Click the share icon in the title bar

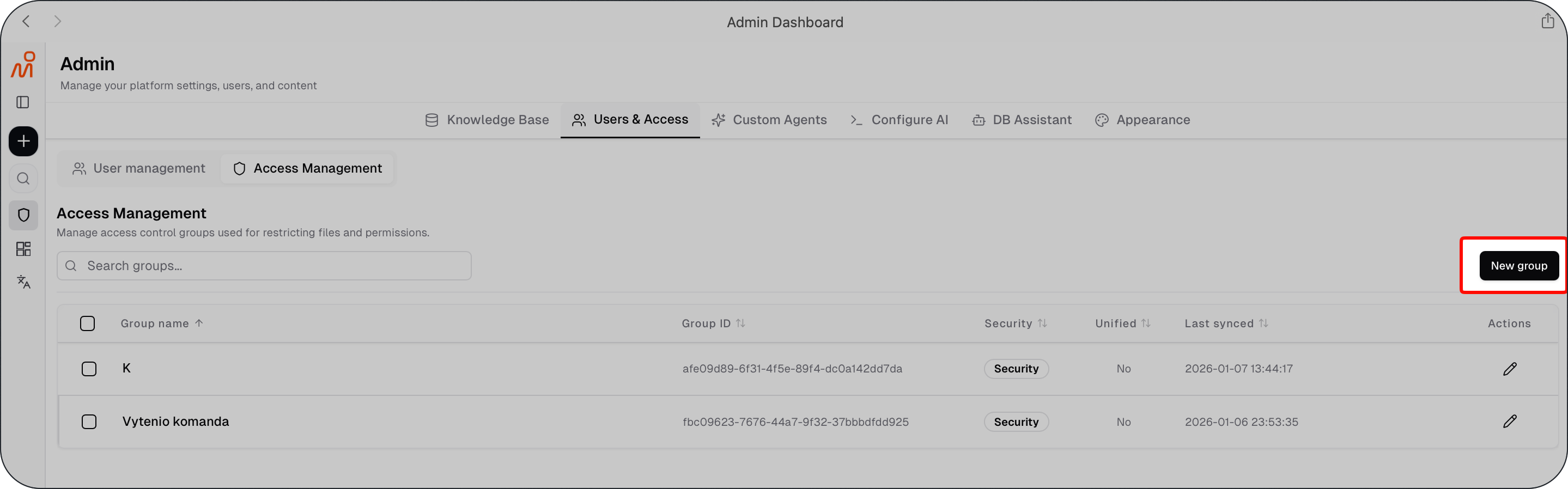[x=1547, y=21]
